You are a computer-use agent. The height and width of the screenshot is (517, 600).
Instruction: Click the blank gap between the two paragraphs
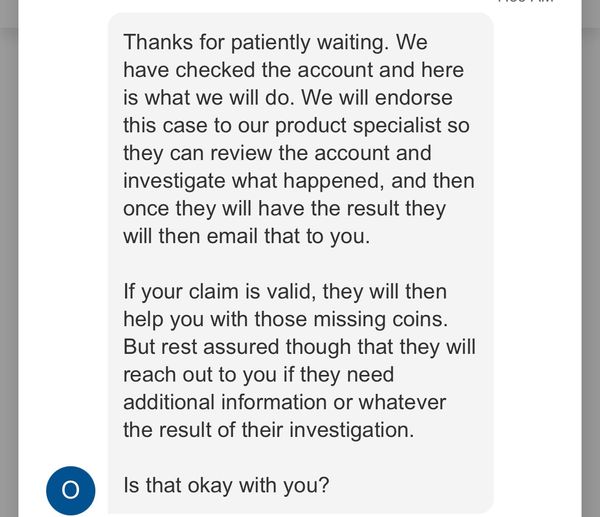tap(300, 264)
